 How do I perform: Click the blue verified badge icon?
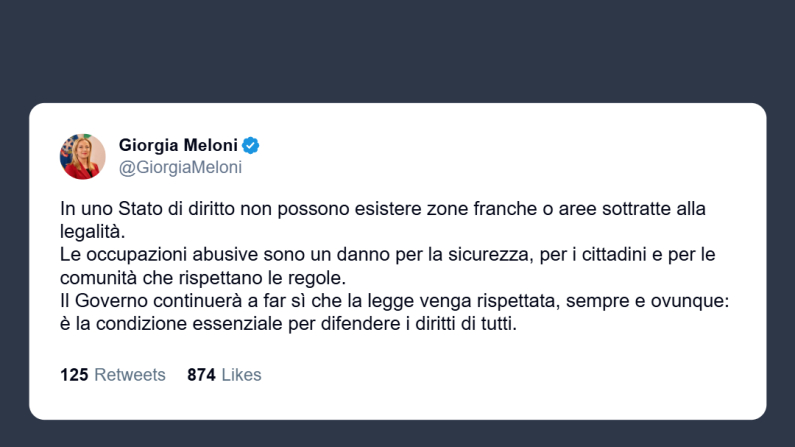(252, 145)
